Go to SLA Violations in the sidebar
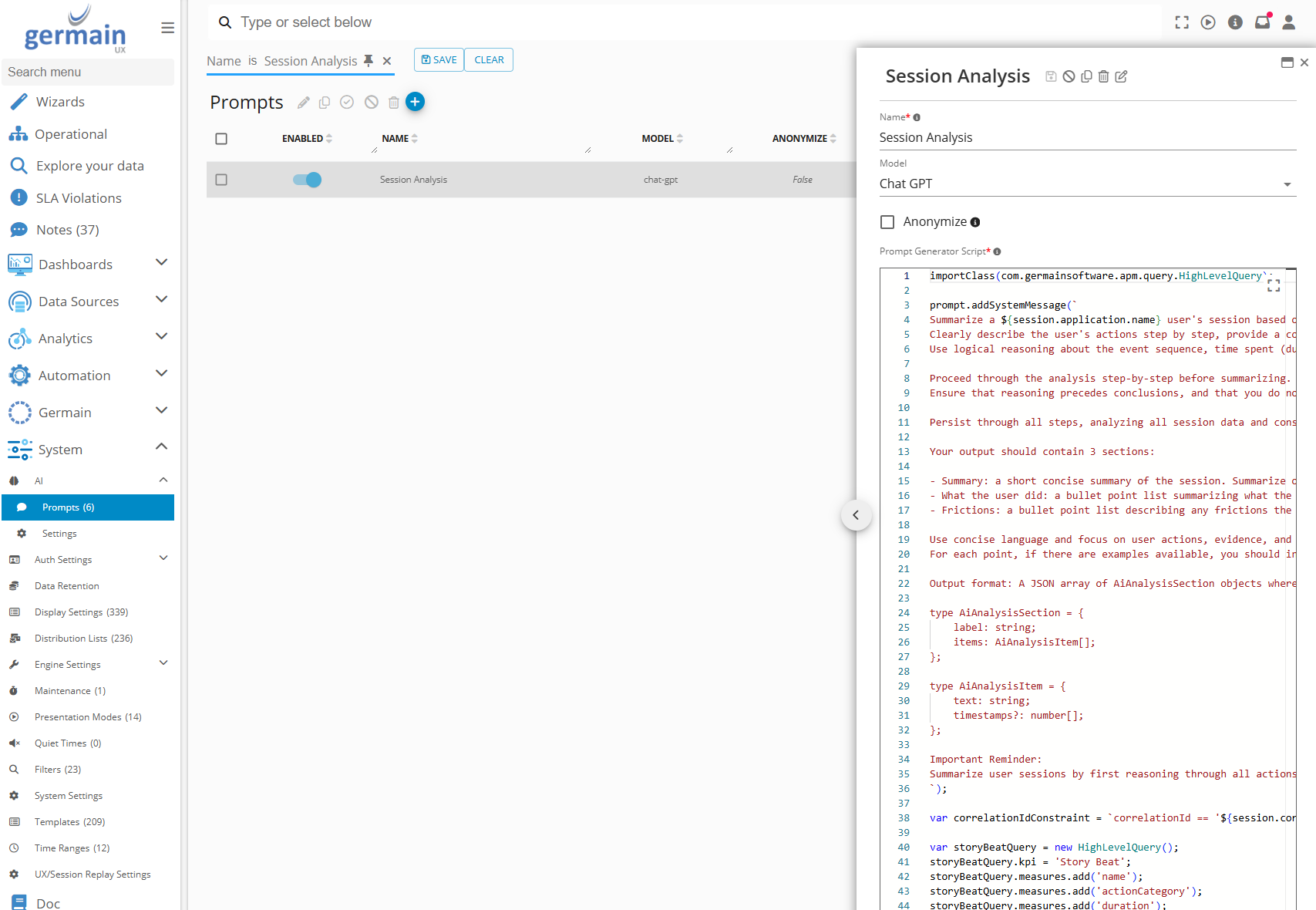The height and width of the screenshot is (910, 1316). [x=79, y=198]
